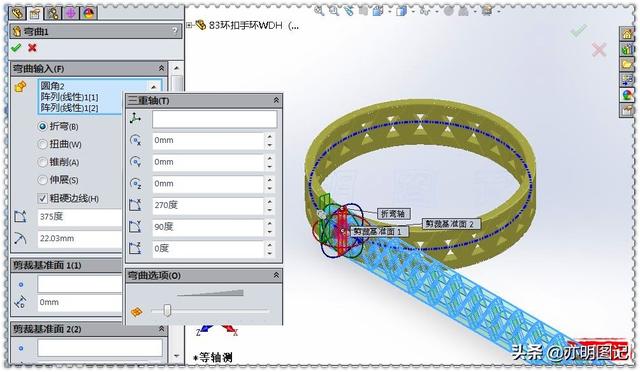Screen dimensions: 640x372
Task: Collapse the 三重轴(T) section
Action: (x=276, y=100)
